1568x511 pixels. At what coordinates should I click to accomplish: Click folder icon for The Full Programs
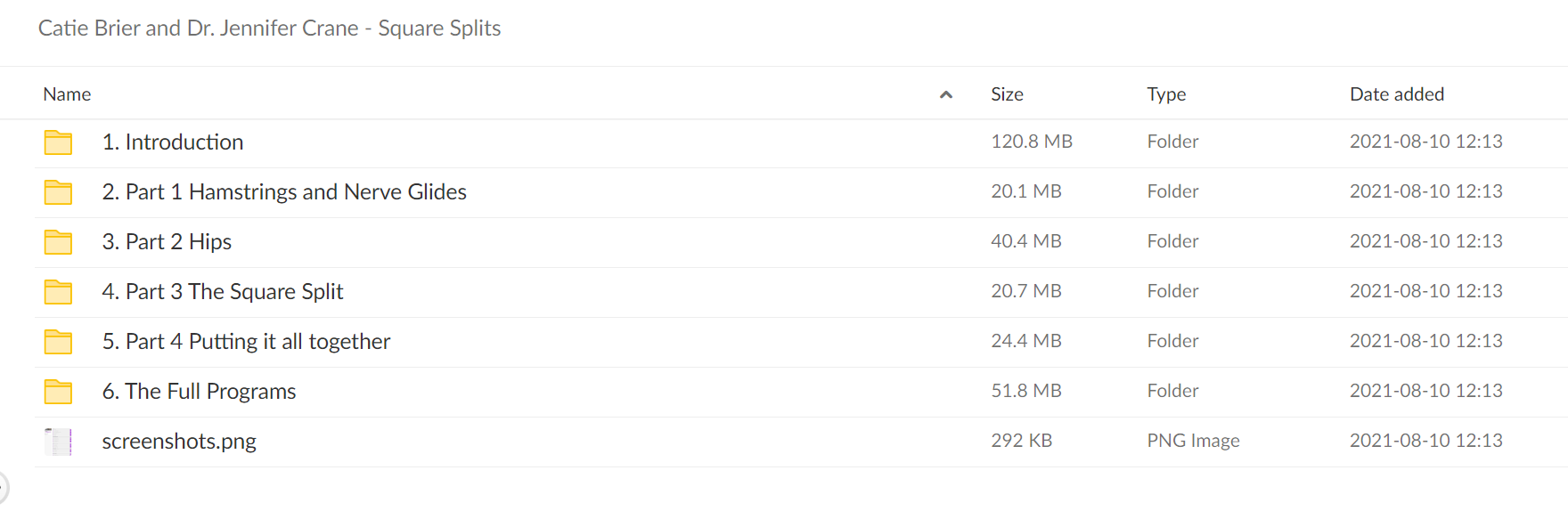click(58, 392)
